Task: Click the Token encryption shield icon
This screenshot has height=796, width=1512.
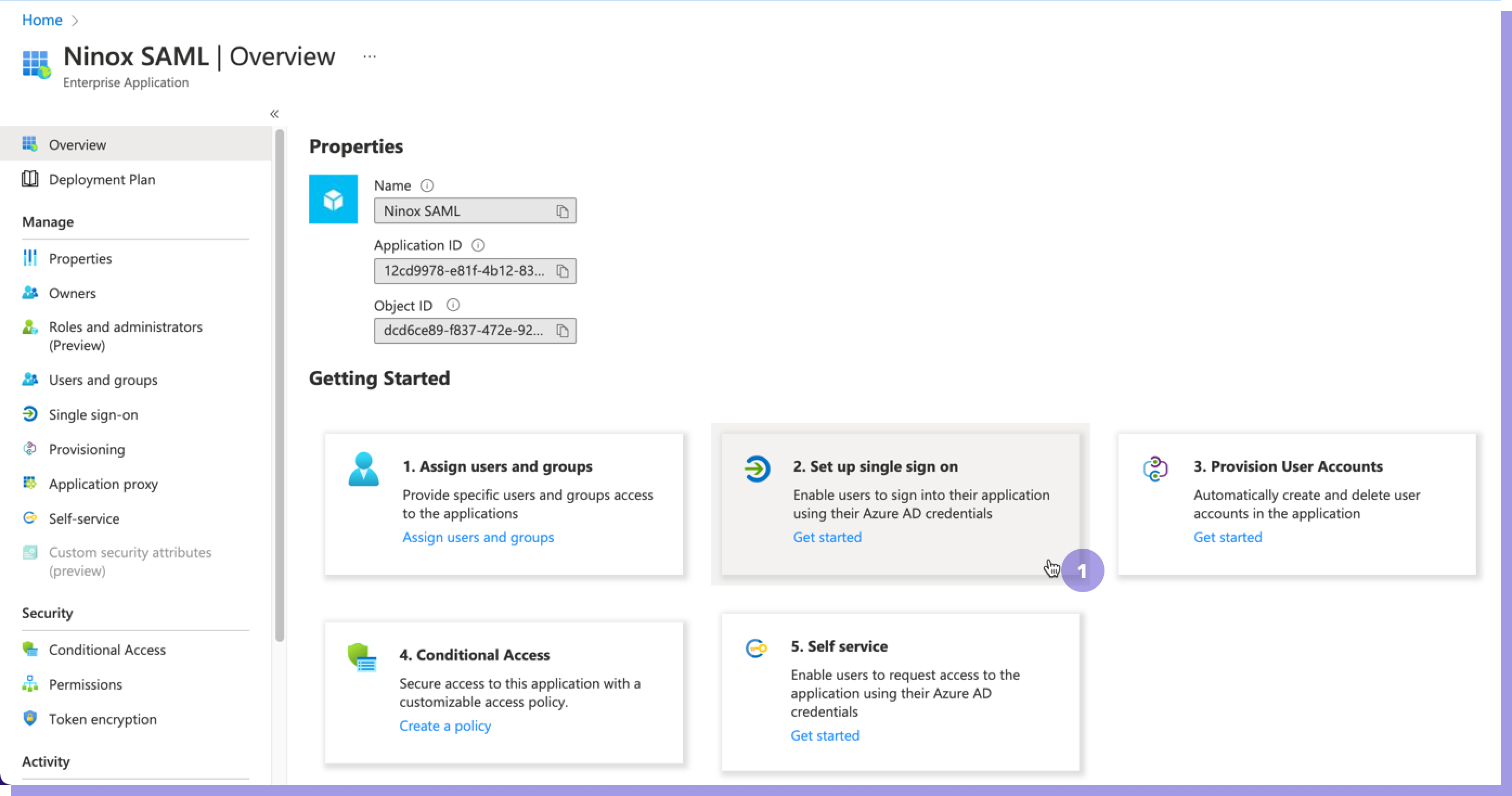Action: (30, 718)
